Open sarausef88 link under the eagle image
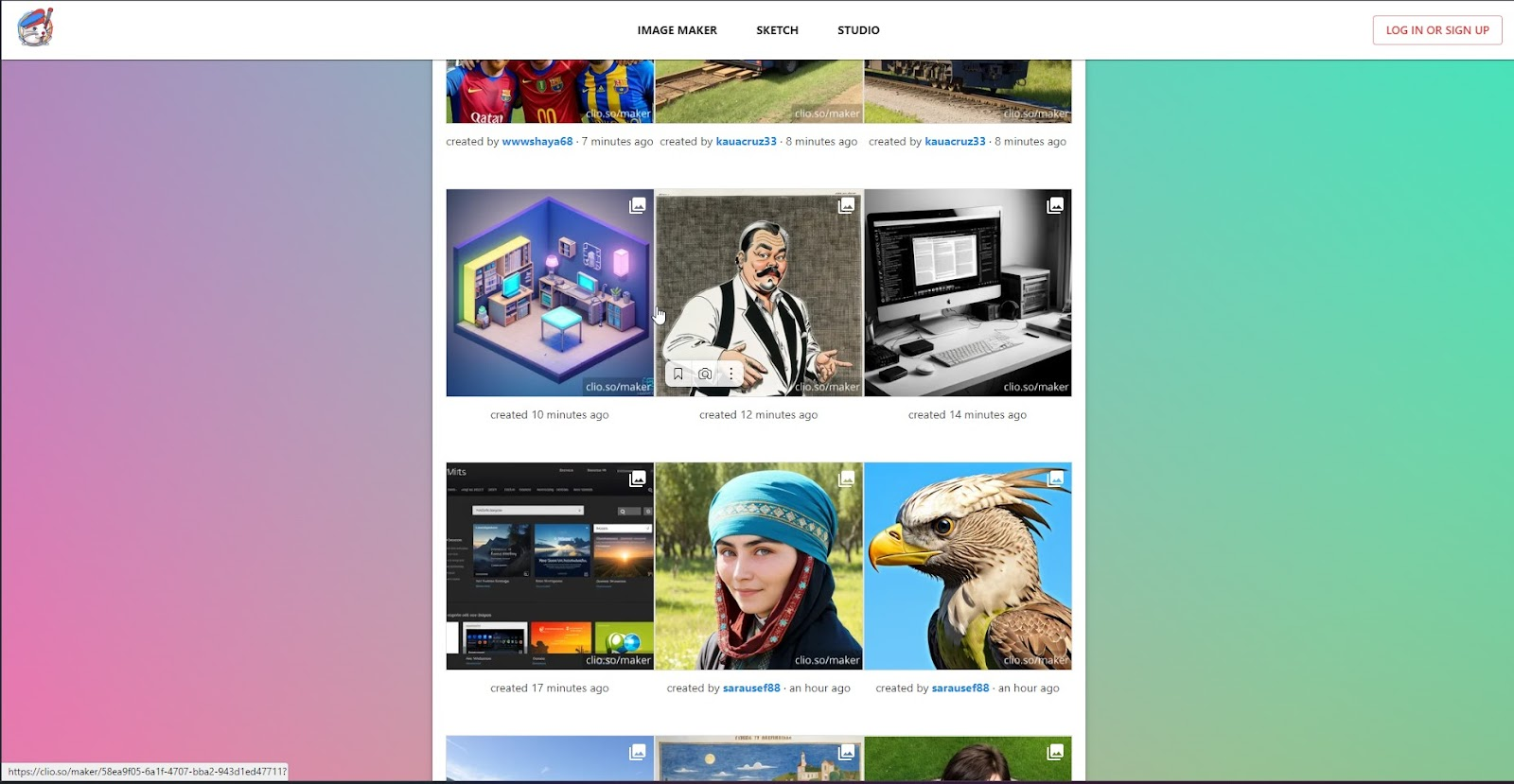Viewport: 1514px width, 784px height. (960, 688)
